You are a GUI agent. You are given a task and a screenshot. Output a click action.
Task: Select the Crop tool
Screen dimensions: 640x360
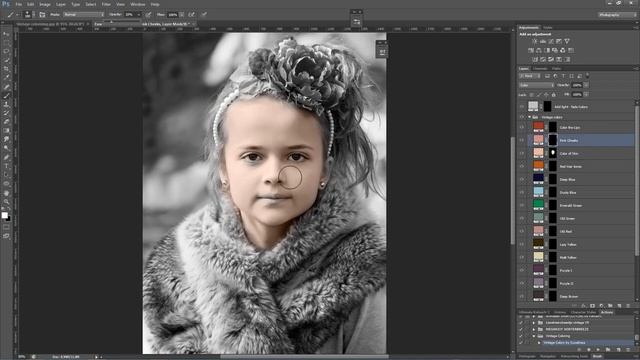tap(6, 69)
